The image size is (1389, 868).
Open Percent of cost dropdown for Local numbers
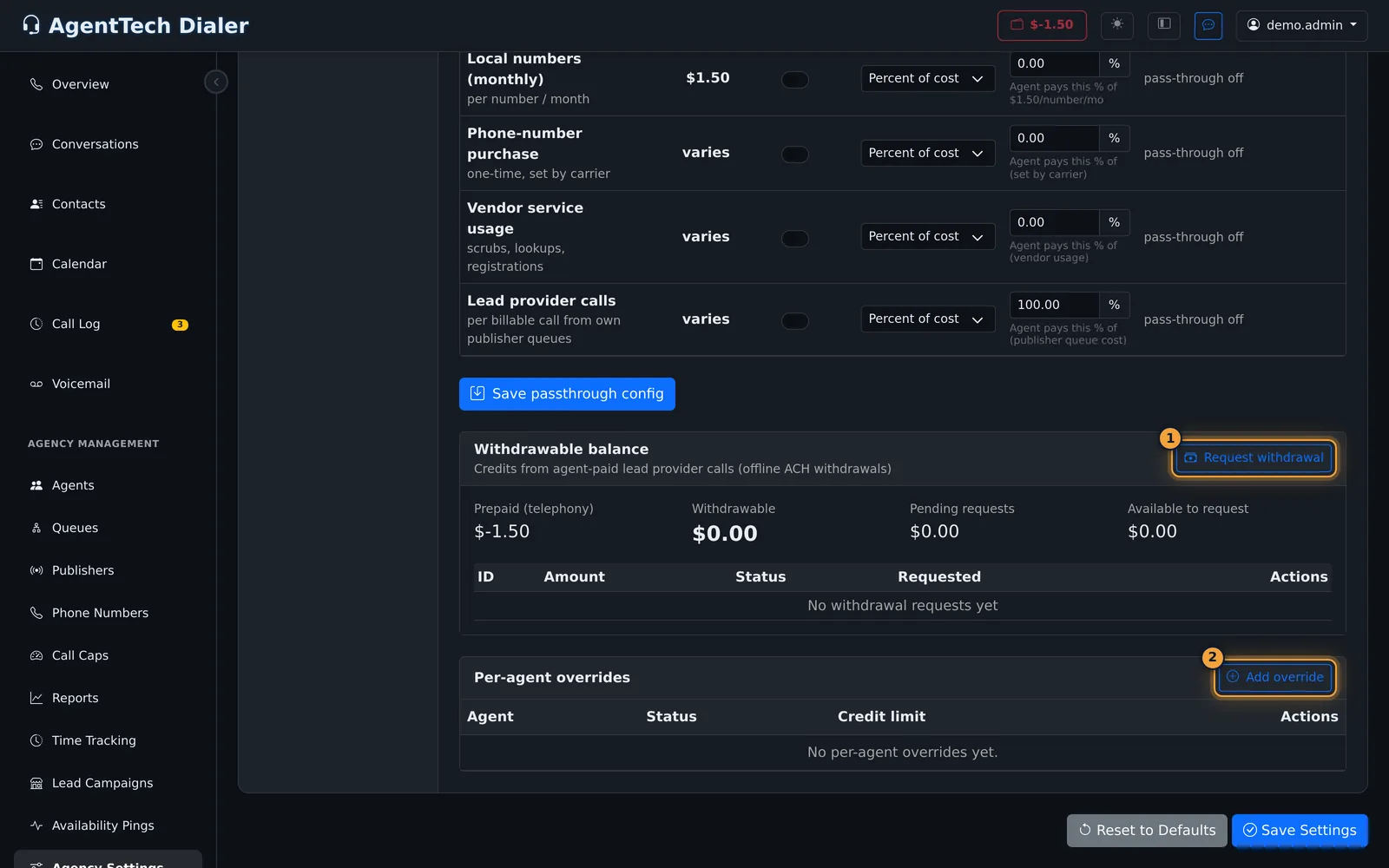pyautogui.click(x=928, y=78)
